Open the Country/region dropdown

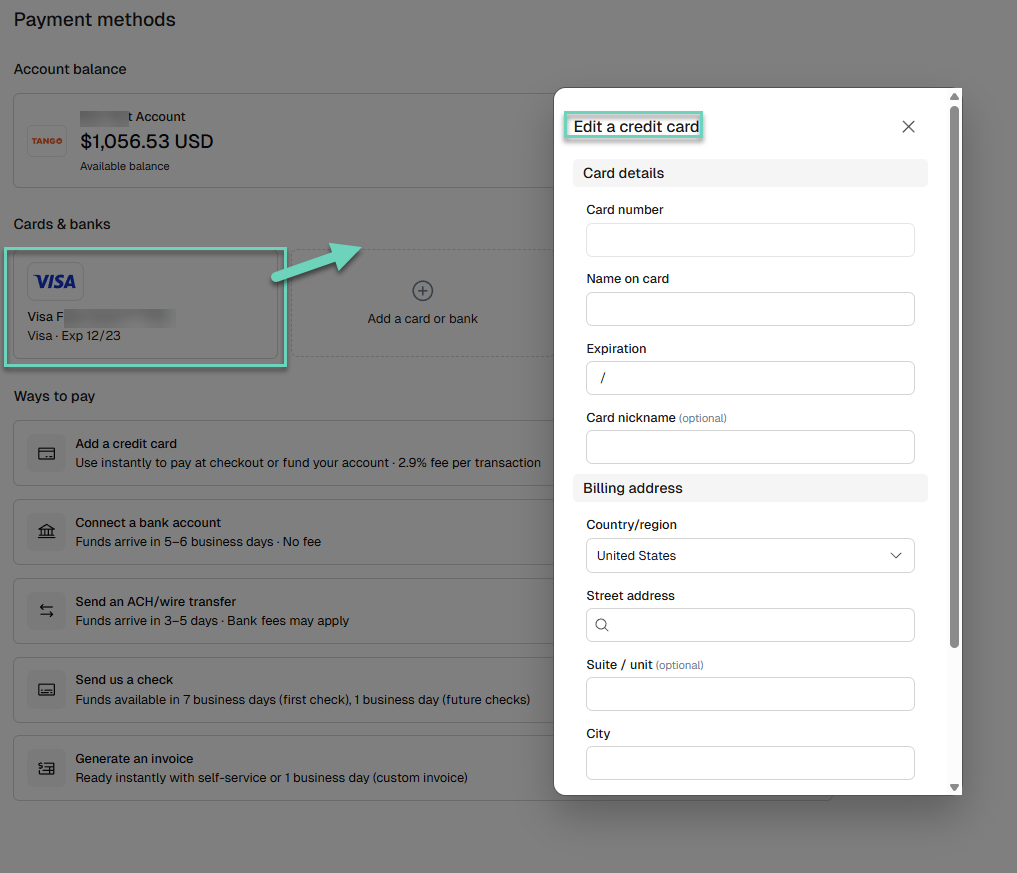750,555
